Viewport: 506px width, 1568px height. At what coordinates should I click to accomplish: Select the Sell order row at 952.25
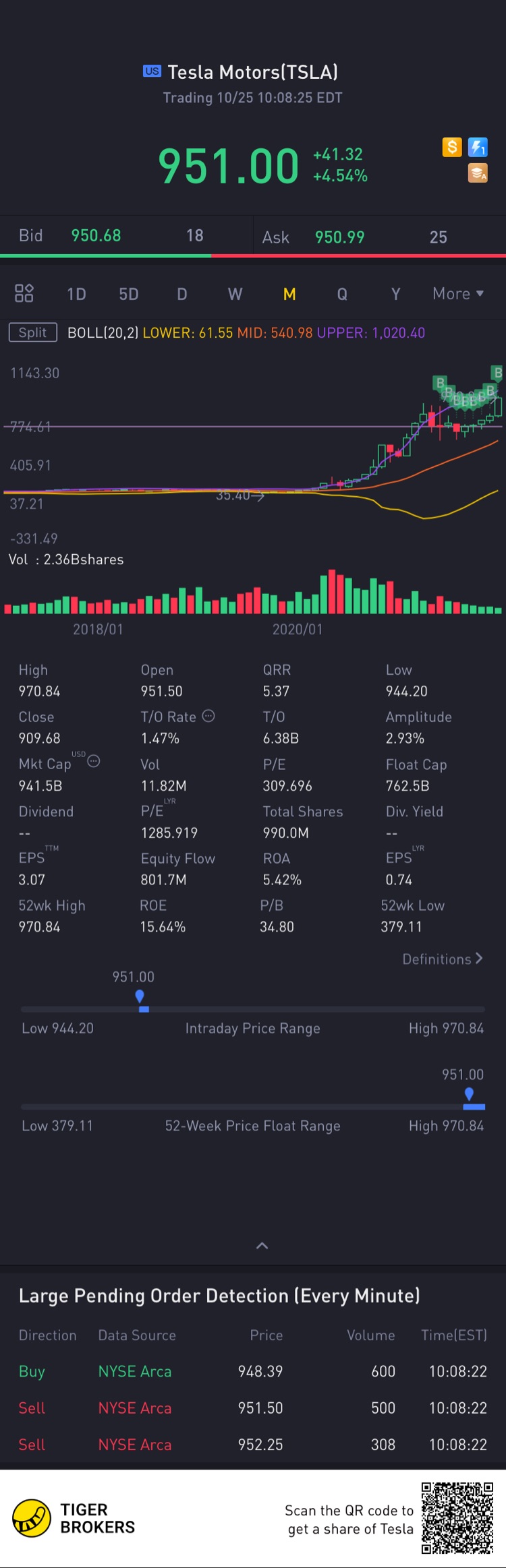[253, 1445]
